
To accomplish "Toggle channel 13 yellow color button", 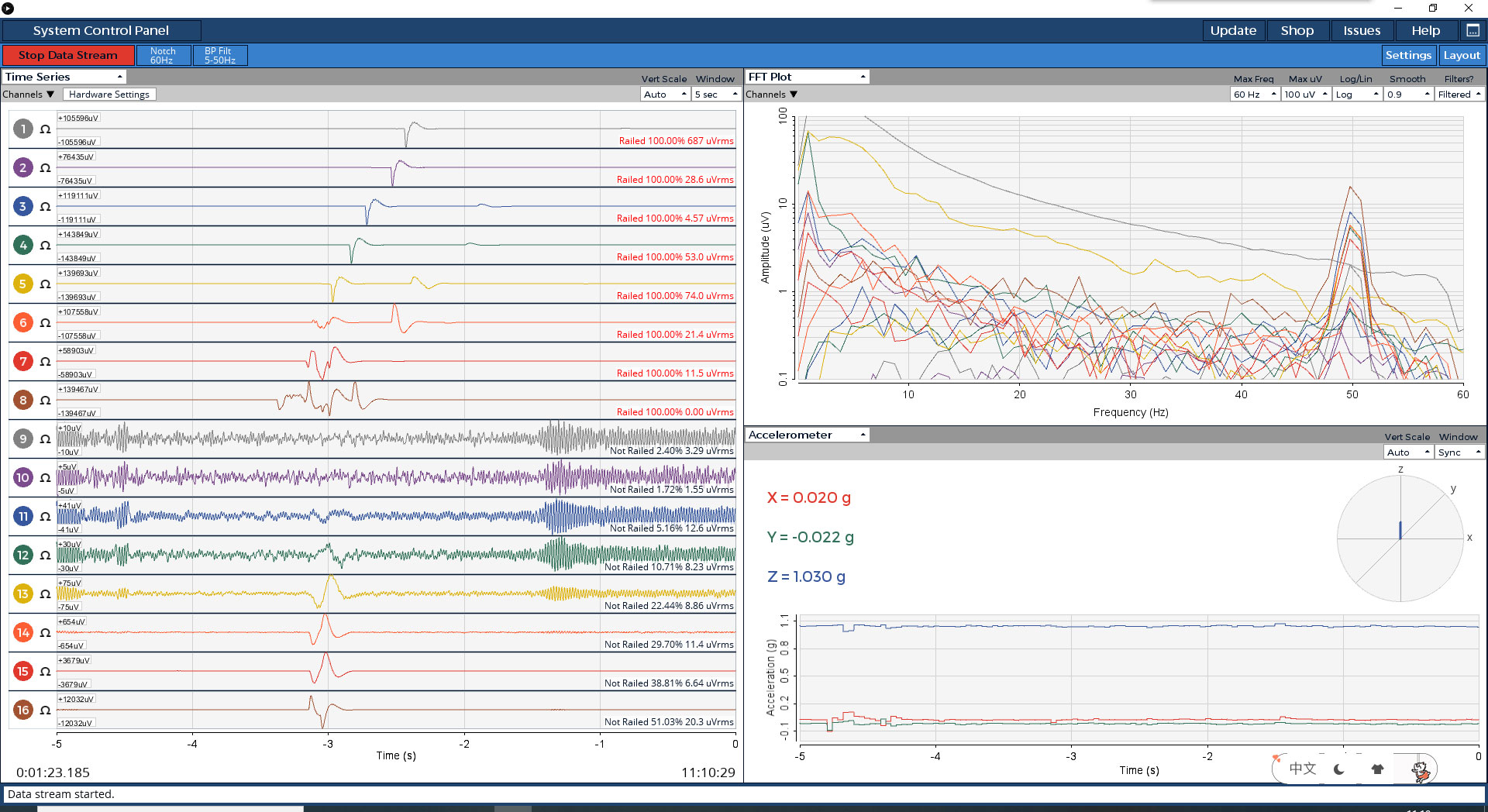I will [23, 594].
